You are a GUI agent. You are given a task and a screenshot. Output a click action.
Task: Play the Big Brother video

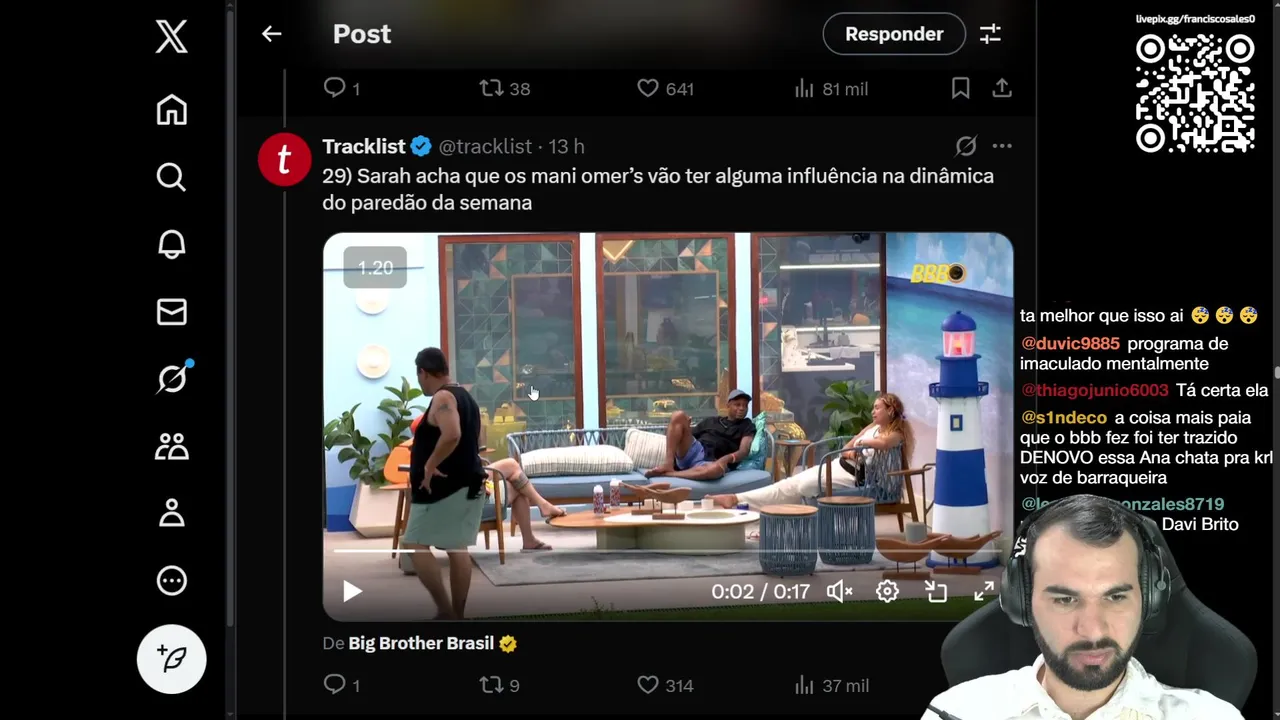[352, 592]
